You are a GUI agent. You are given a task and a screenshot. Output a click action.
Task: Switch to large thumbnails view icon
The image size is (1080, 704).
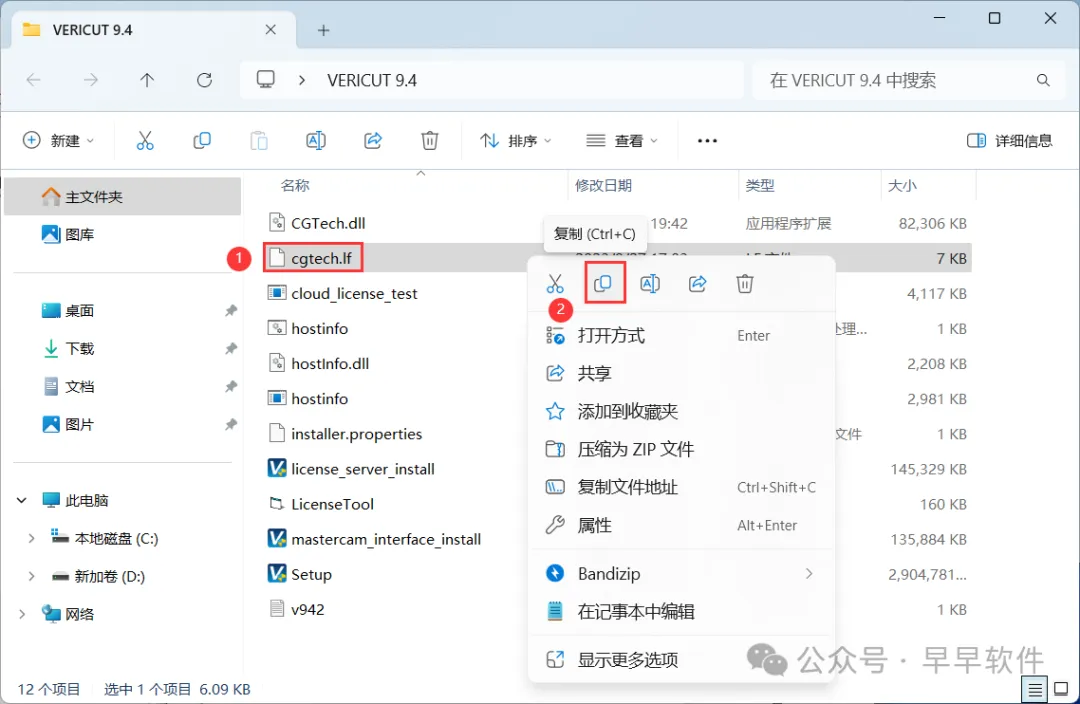tap(1061, 688)
